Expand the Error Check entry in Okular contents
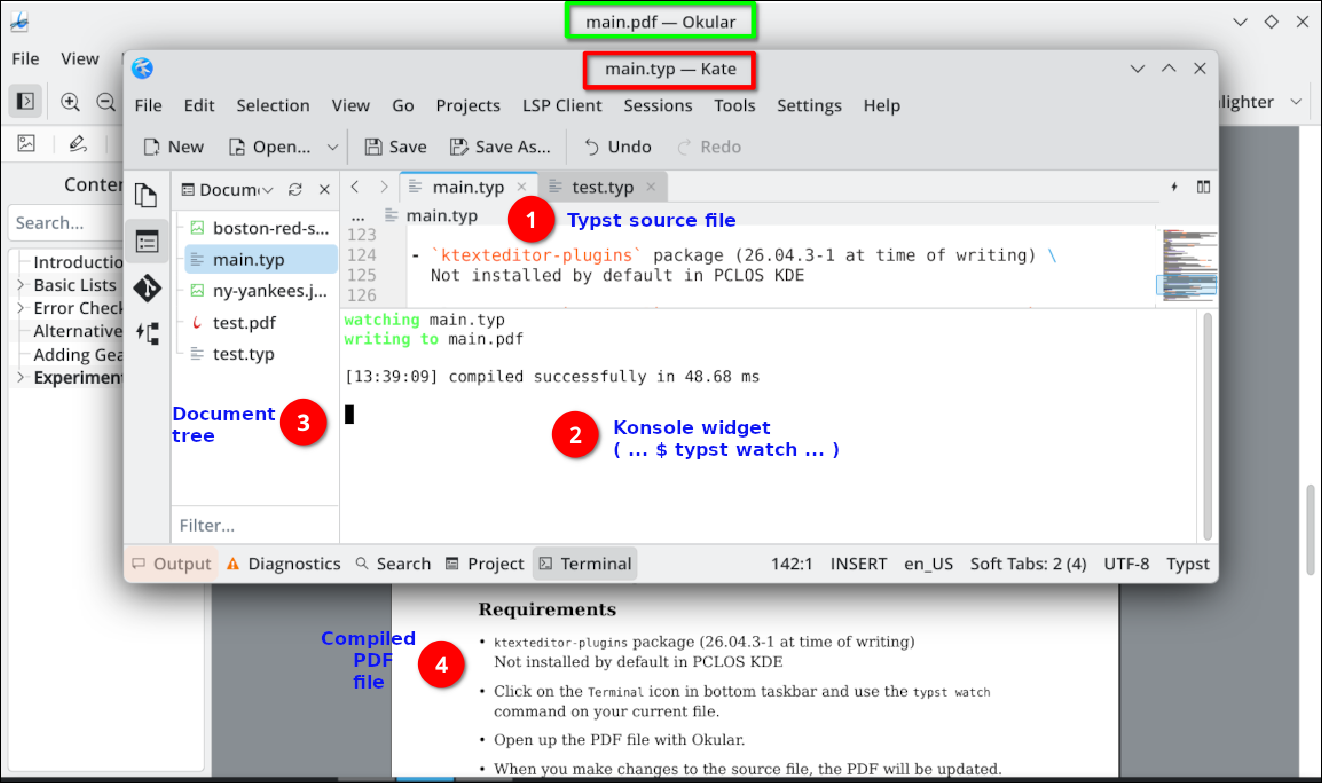Viewport: 1322px width, 783px height. (20, 308)
